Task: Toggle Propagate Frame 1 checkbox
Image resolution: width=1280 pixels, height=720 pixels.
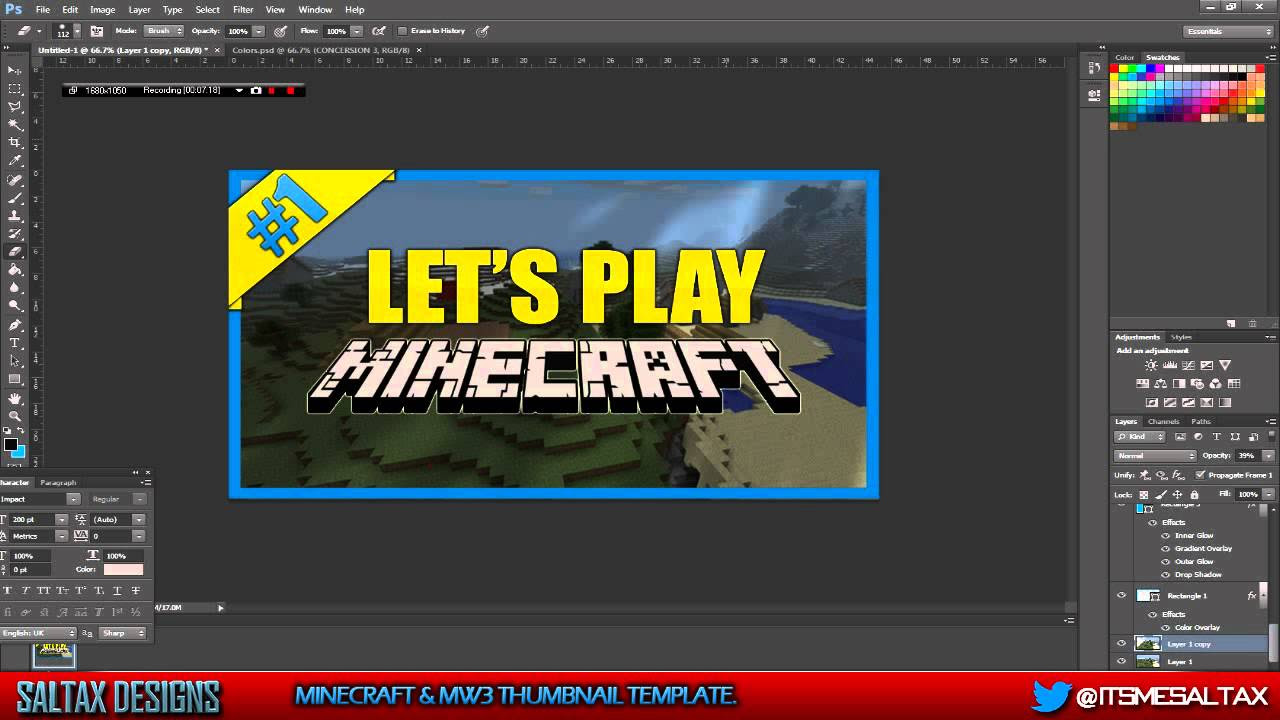Action: pyautogui.click(x=1200, y=475)
